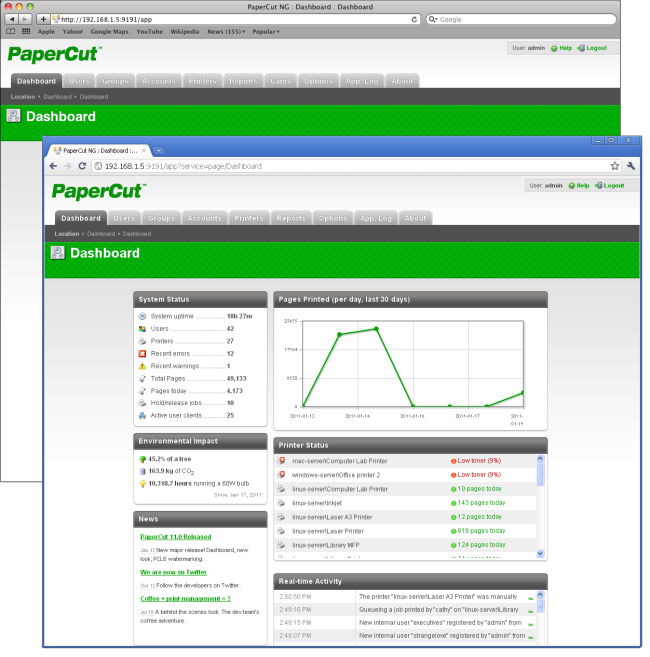Click the Chrome wrench settings icon
650x657 pixels.
(x=631, y=166)
